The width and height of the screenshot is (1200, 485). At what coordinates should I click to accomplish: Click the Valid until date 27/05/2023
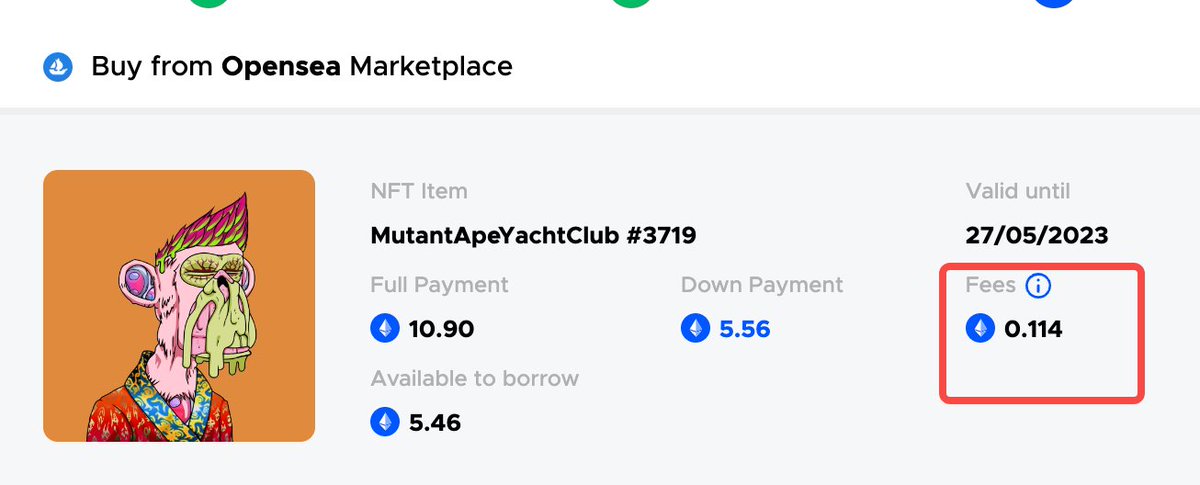click(1037, 236)
